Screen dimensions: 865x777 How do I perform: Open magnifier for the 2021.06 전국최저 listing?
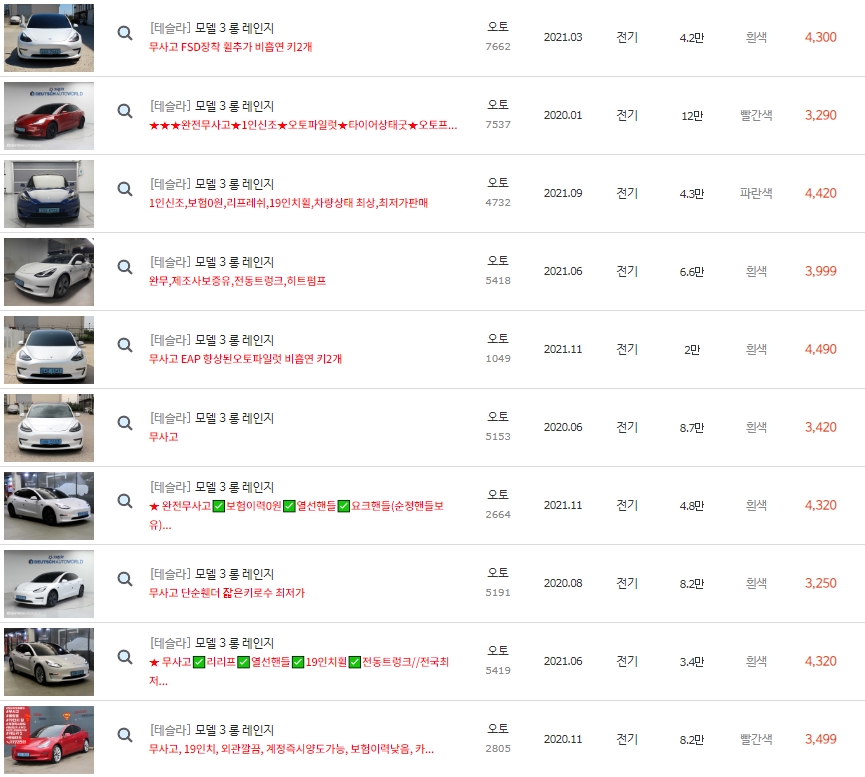click(124, 655)
